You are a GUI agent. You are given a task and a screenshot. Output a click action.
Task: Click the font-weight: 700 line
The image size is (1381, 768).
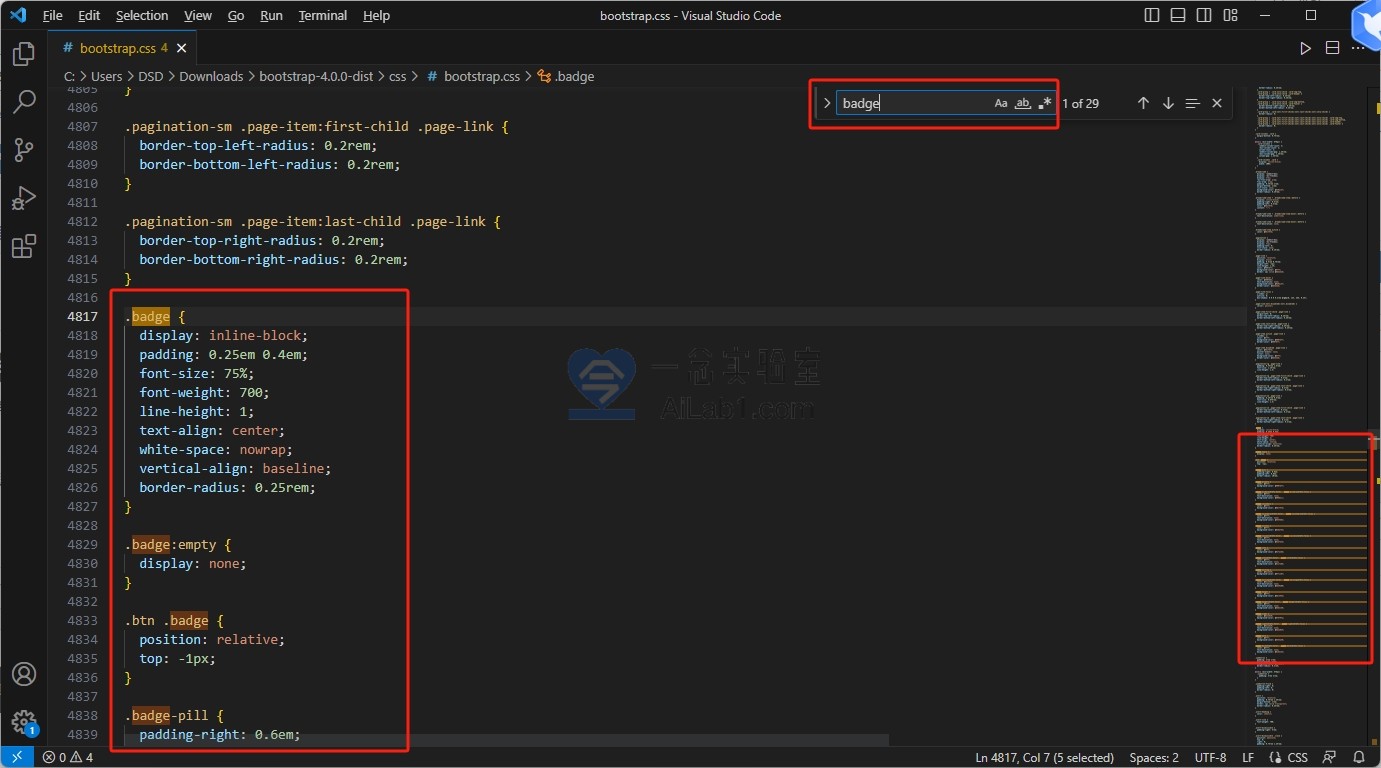(x=204, y=392)
